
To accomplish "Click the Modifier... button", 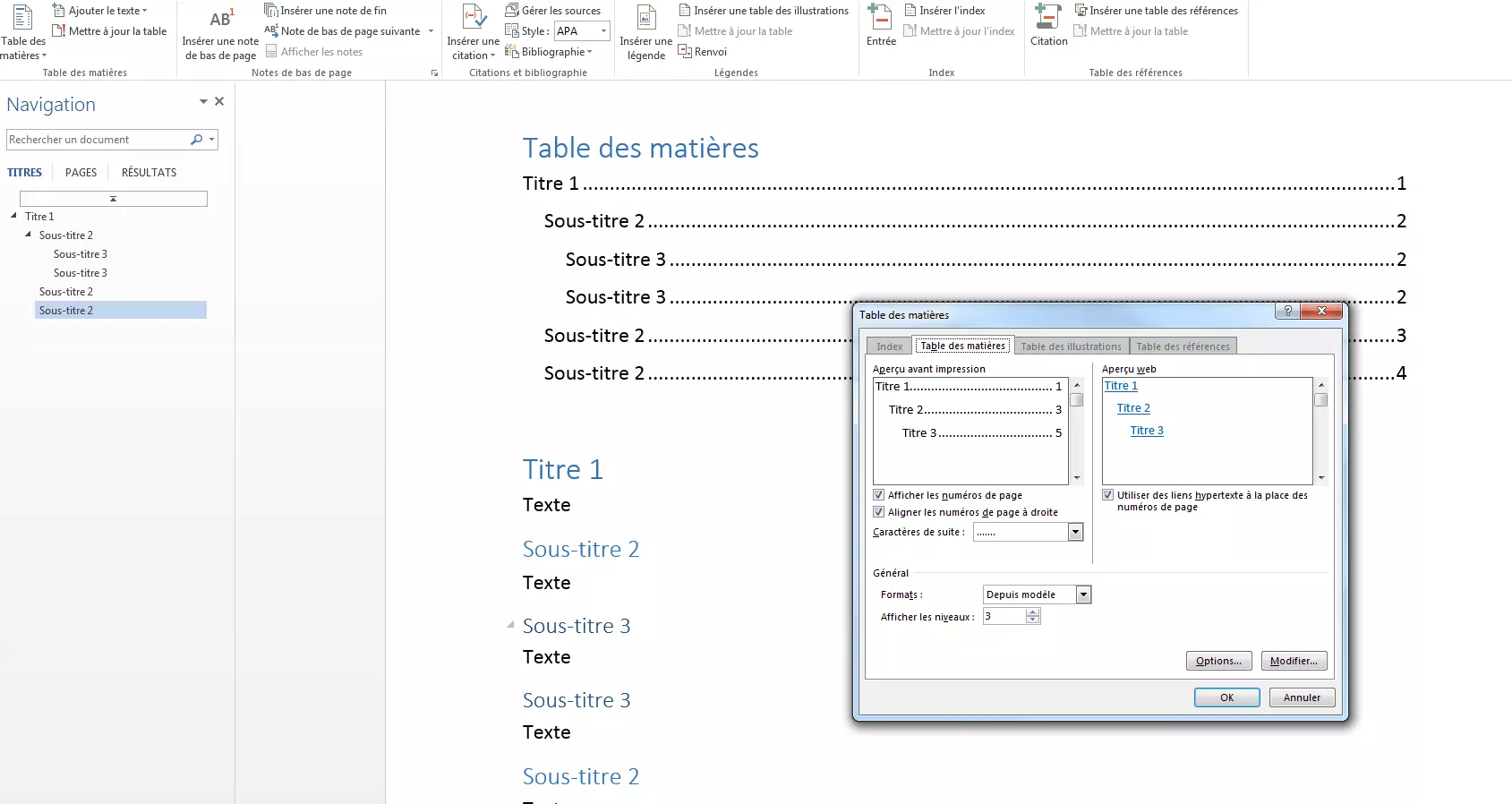I will 1294,661.
